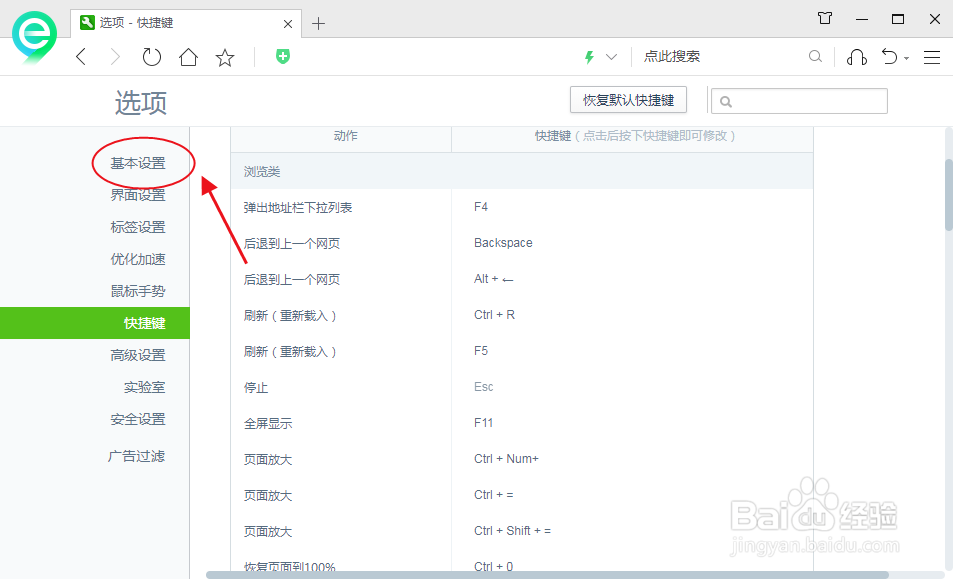Click 停止 action row
Viewport: 953px width, 579px height.
point(256,388)
